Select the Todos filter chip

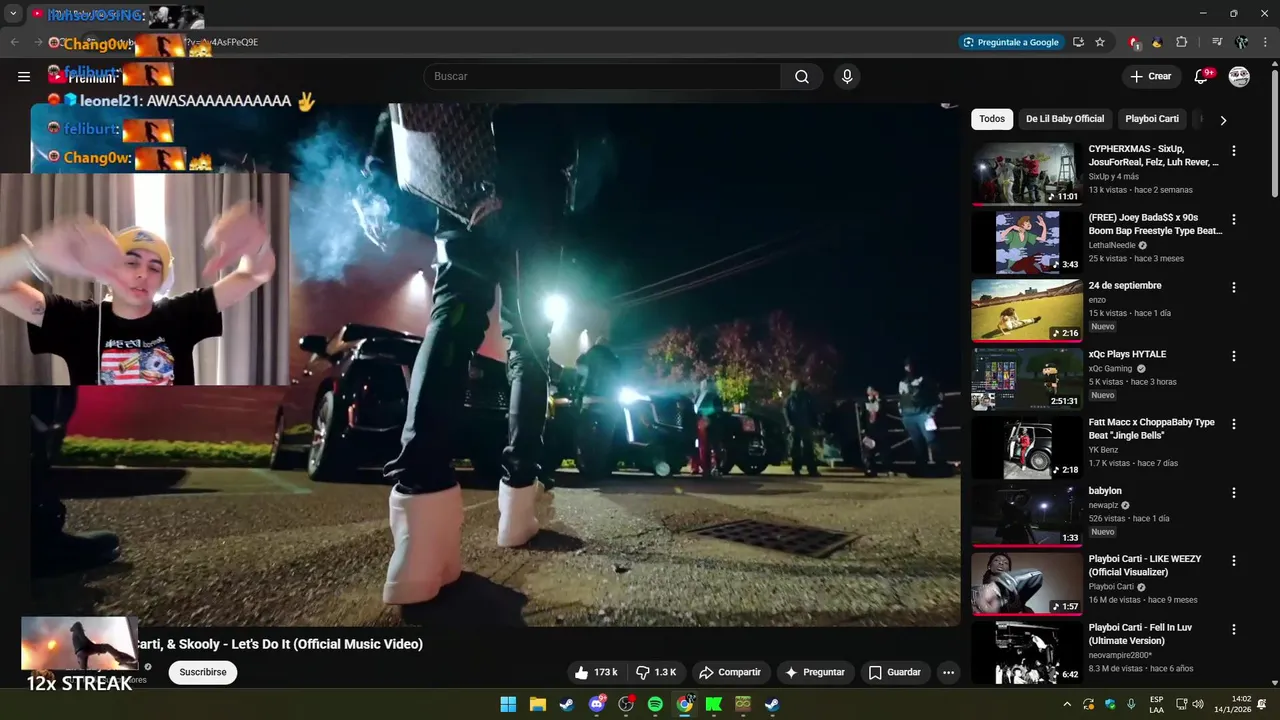pos(992,119)
